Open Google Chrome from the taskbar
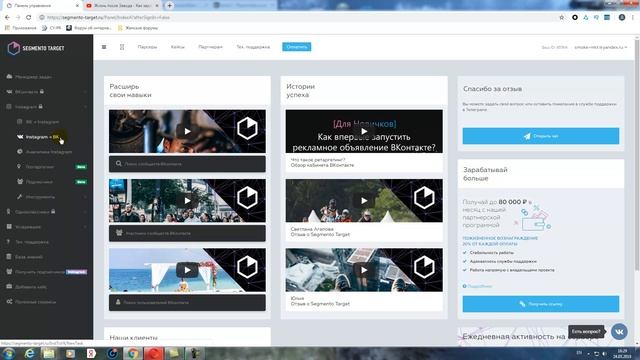This screenshot has height=360, width=640. coord(132,353)
